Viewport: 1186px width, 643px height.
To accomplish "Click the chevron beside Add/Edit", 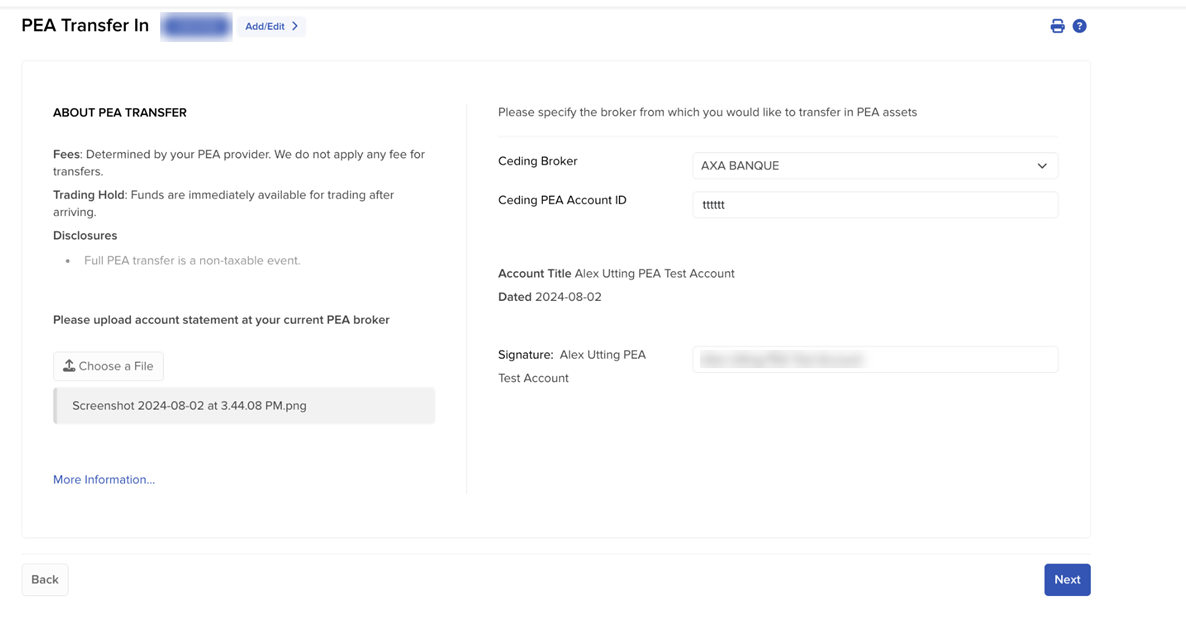I will (295, 26).
